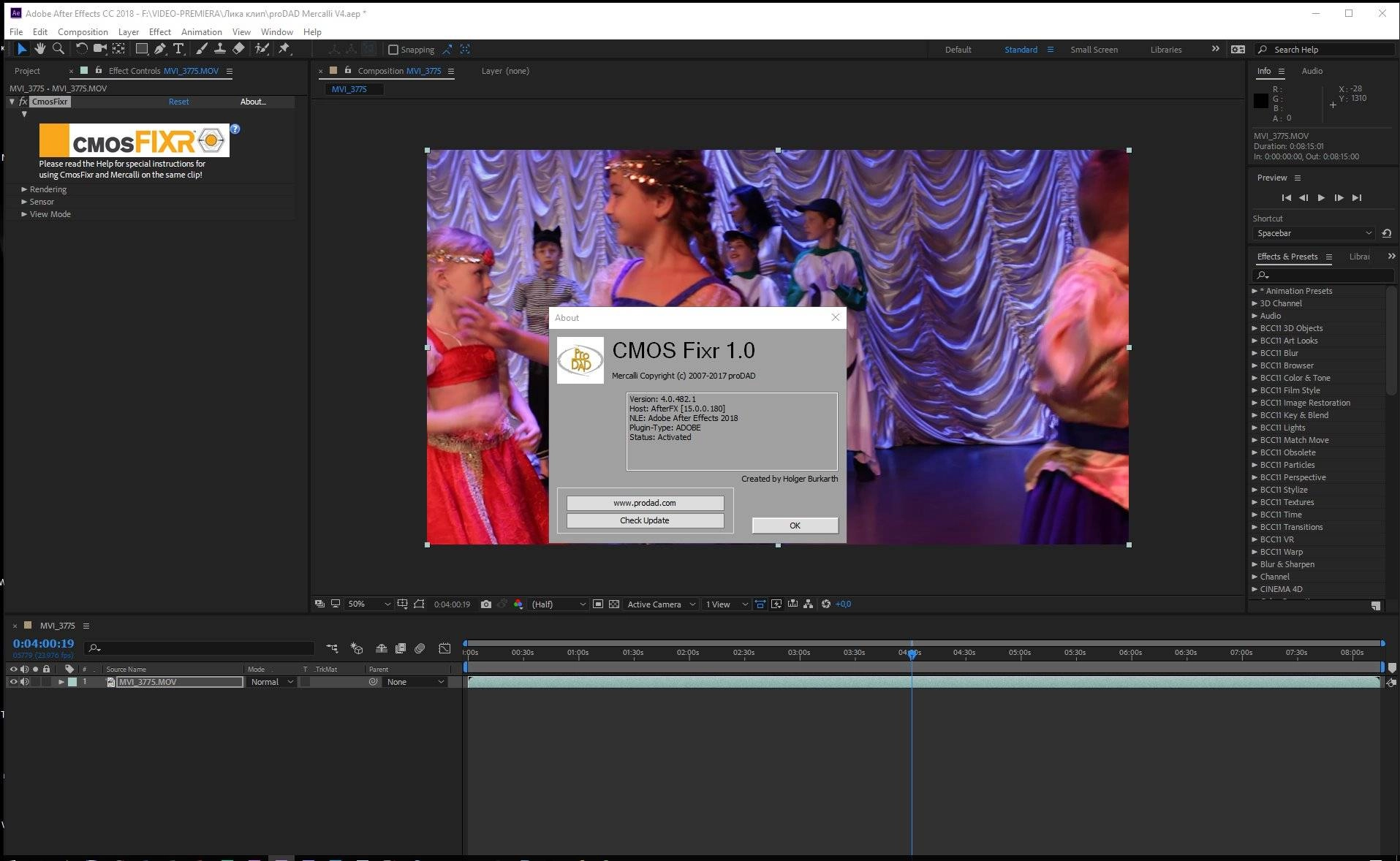
Task: Click the region of interest icon
Action: [x=598, y=604]
